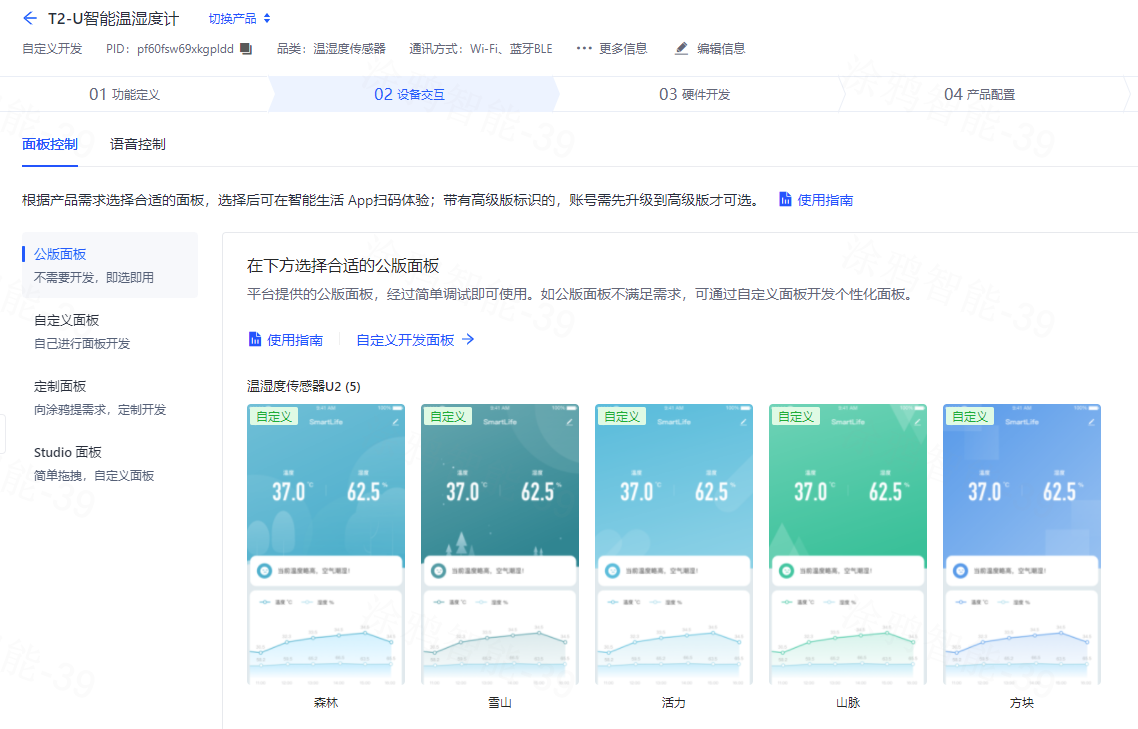1138x729 pixels.
Task: Select Studio 面板 in sidebar
Action: click(110, 463)
